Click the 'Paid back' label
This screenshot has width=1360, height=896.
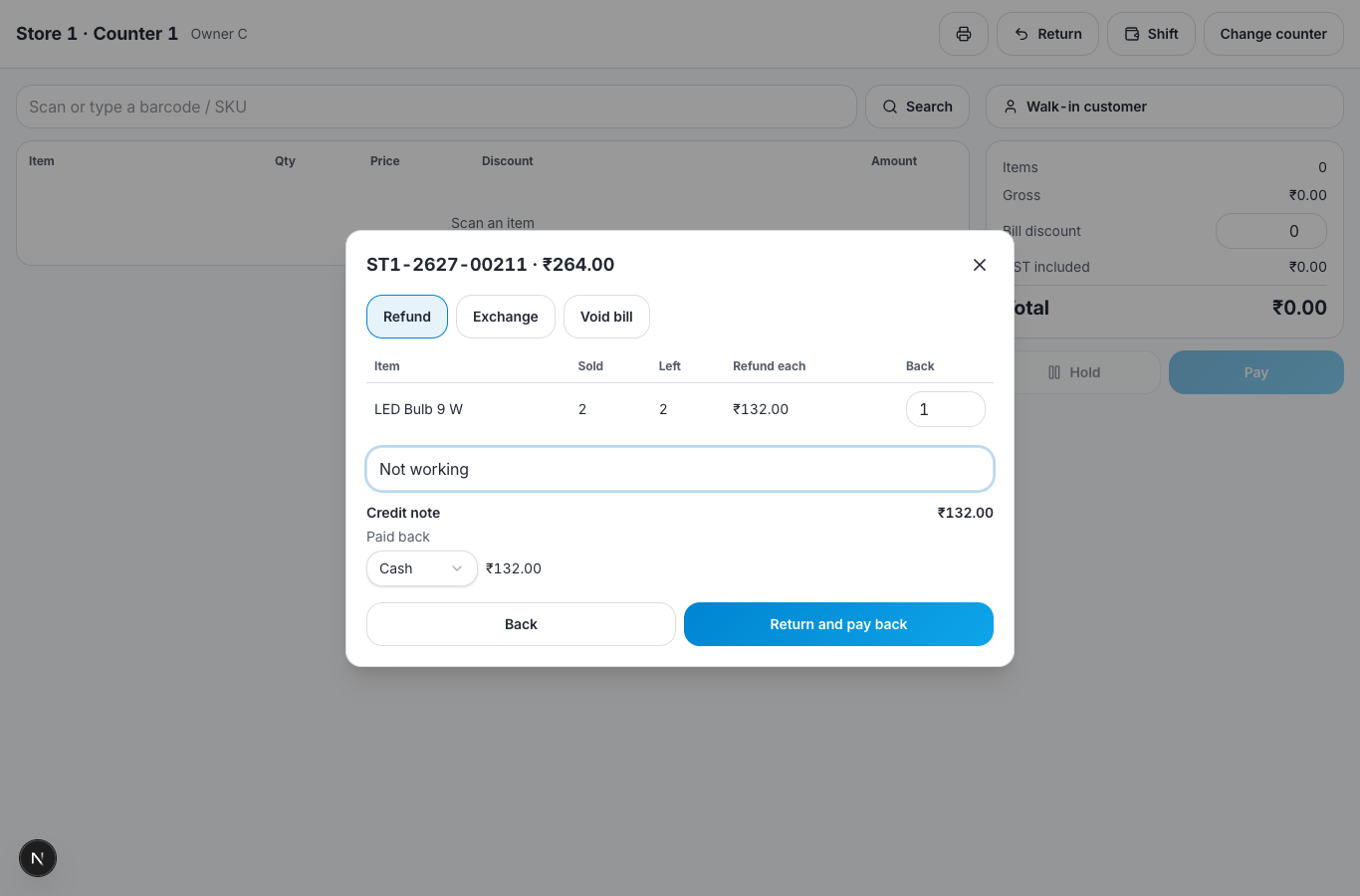point(398,537)
